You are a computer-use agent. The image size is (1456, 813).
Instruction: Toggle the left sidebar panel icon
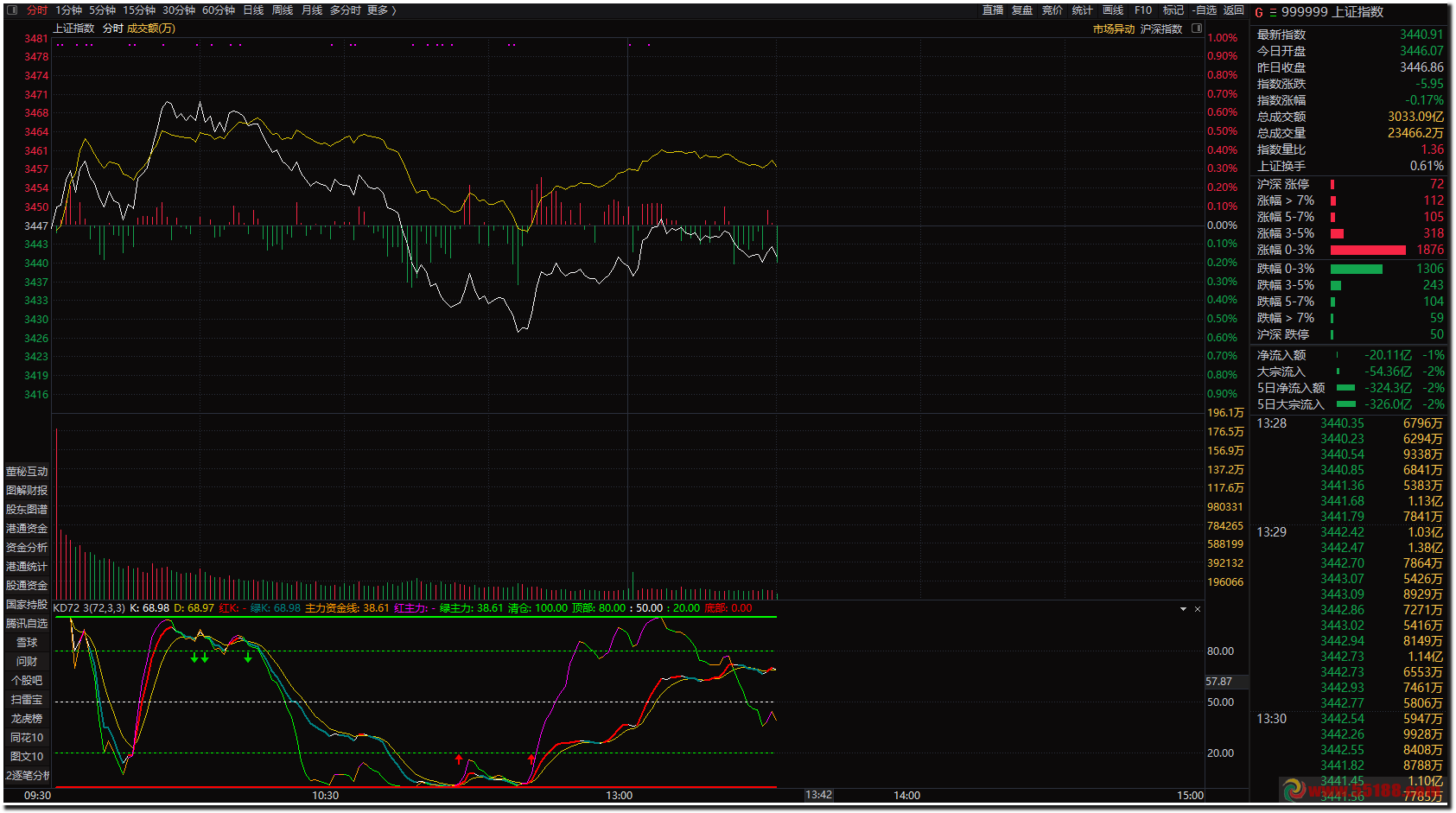pyautogui.click(x=12, y=10)
